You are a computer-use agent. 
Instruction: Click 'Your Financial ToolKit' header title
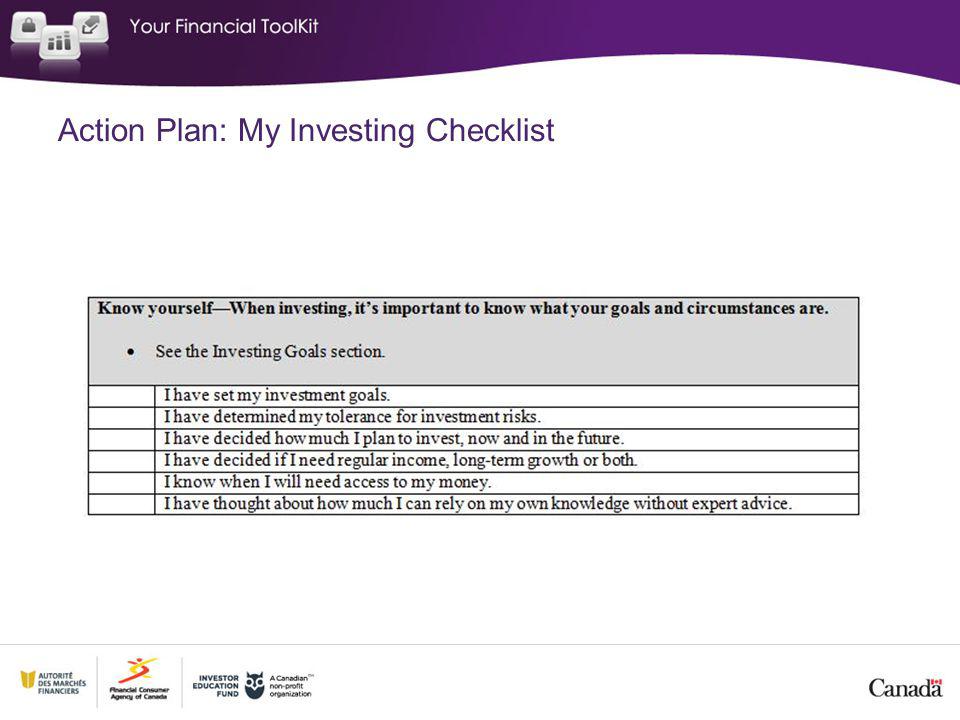pyautogui.click(x=224, y=26)
